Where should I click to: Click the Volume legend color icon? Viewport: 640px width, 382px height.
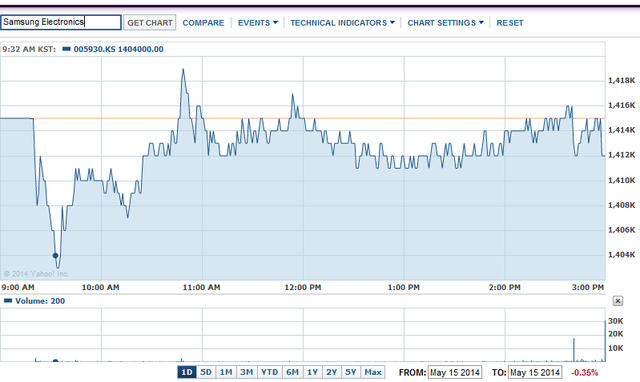coord(8,301)
